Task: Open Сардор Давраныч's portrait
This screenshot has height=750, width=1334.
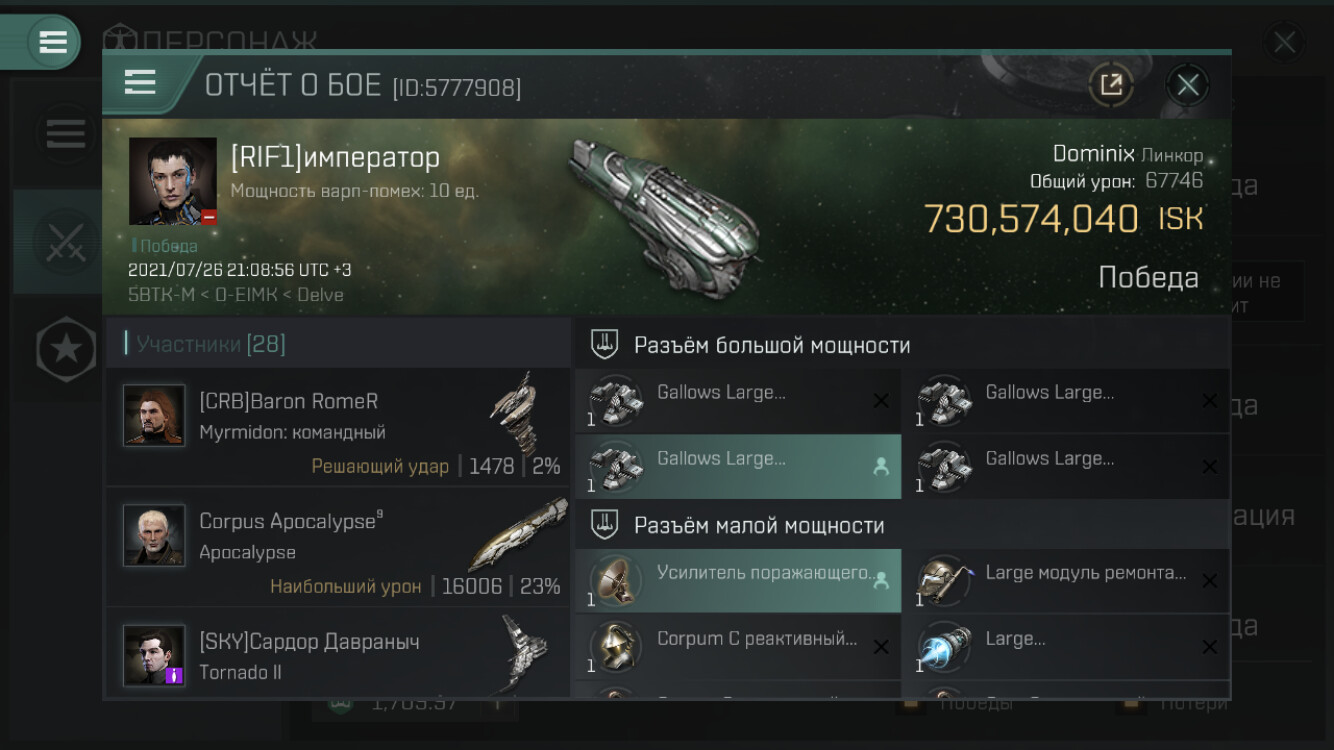Action: click(x=154, y=655)
